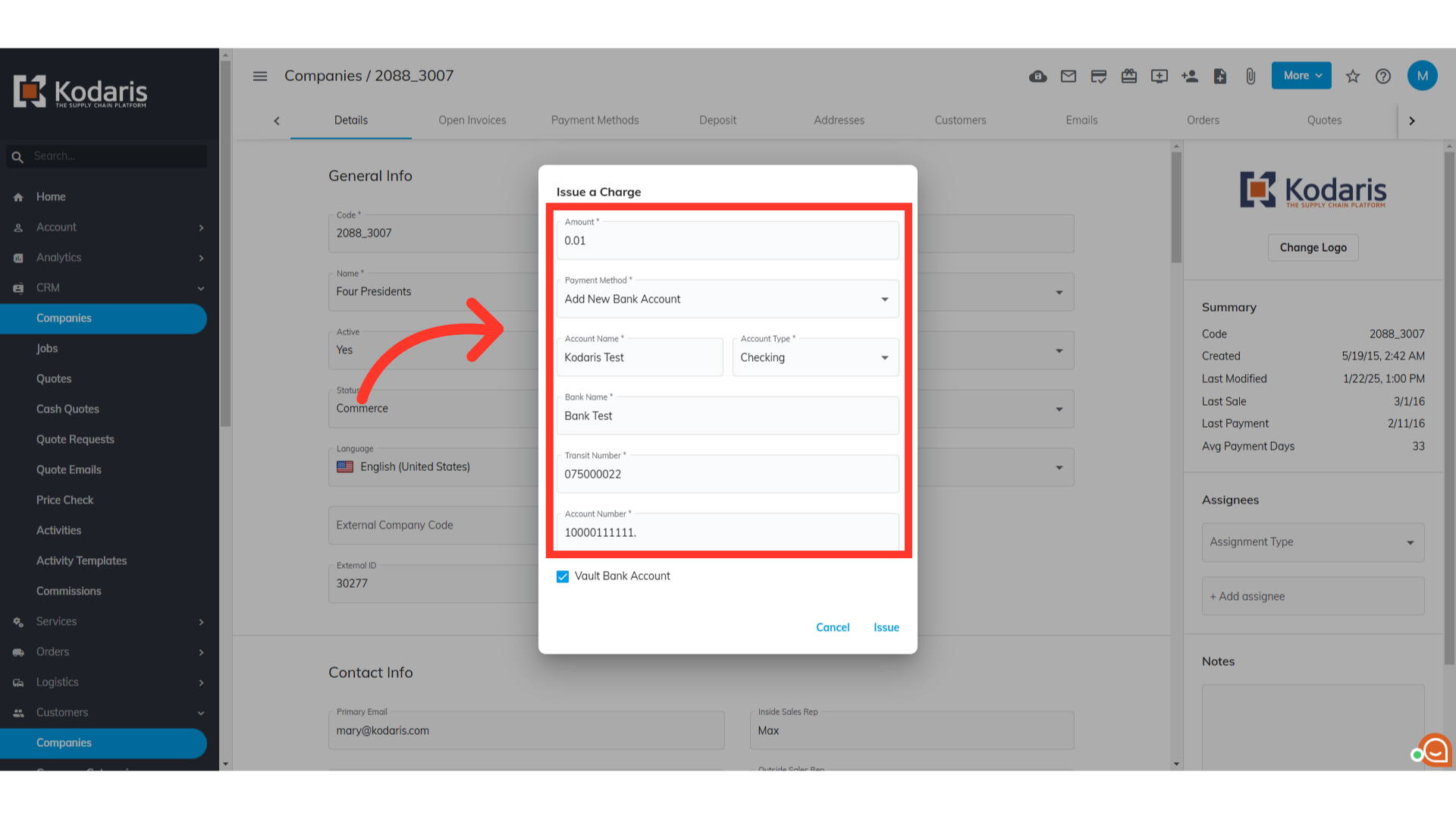This screenshot has width=1456, height=819.
Task: Click the Transit Number field
Action: [727, 475]
